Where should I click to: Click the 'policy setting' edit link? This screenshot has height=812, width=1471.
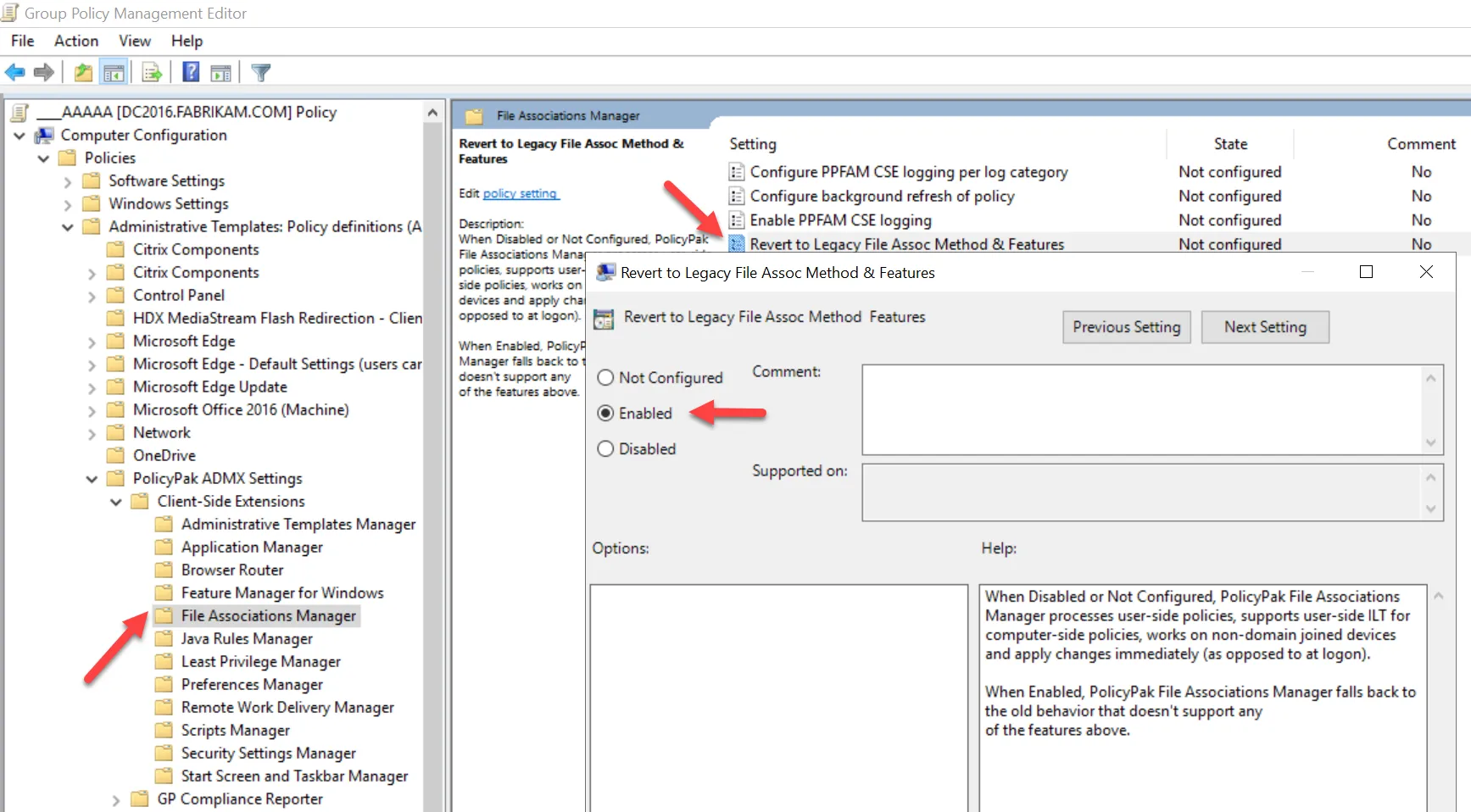pos(520,193)
